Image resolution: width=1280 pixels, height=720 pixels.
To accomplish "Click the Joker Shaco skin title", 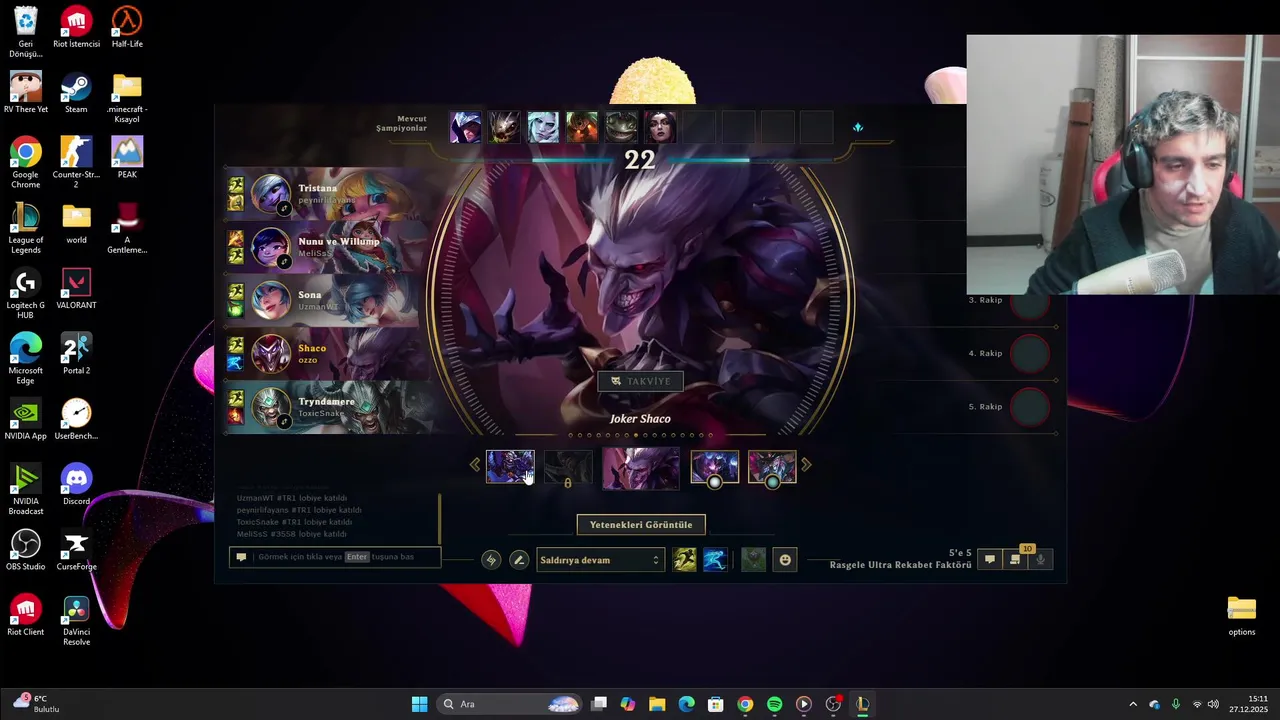I will click(640, 419).
